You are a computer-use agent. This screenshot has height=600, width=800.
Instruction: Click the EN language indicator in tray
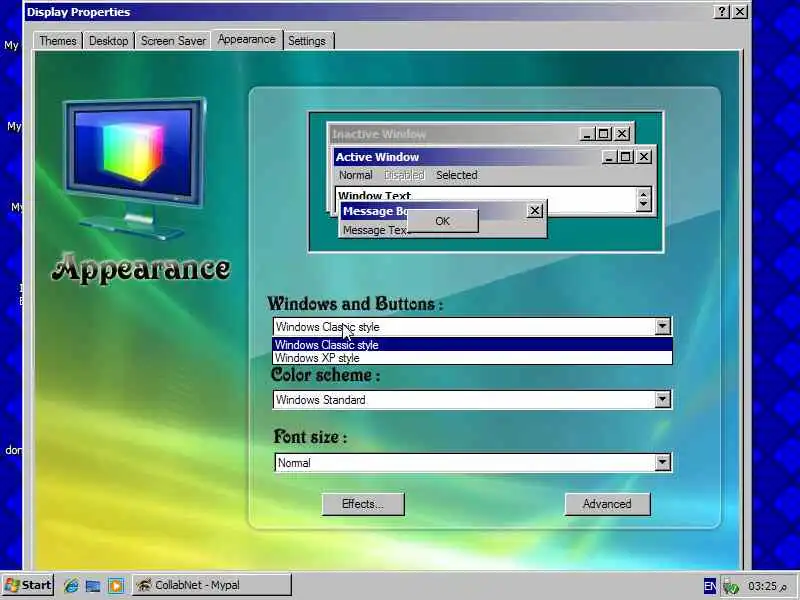(710, 586)
